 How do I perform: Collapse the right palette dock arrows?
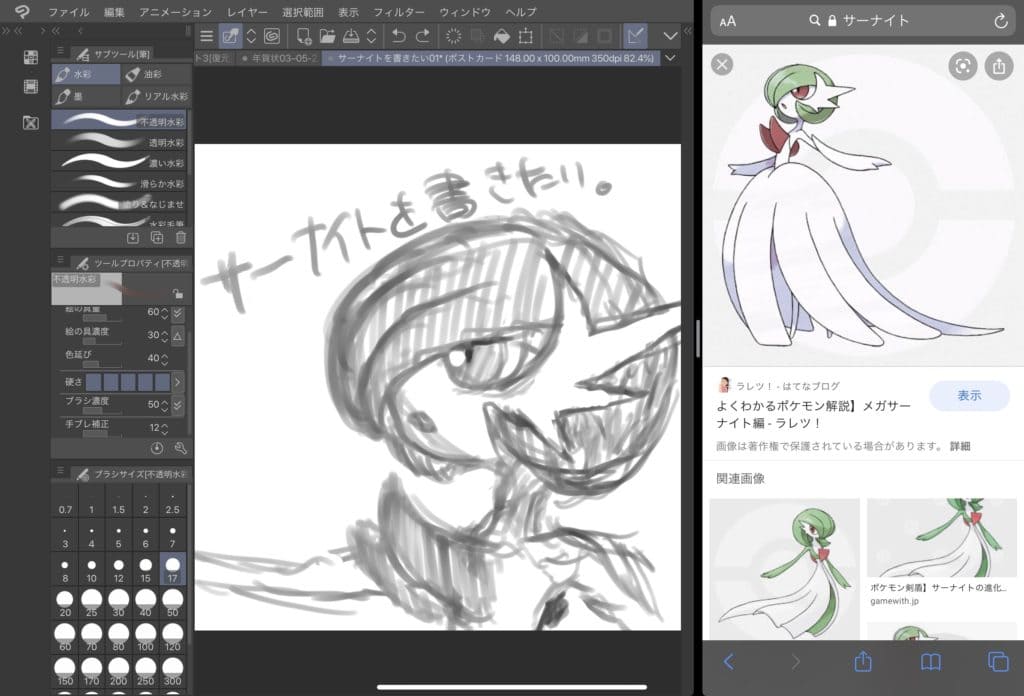click(x=687, y=31)
